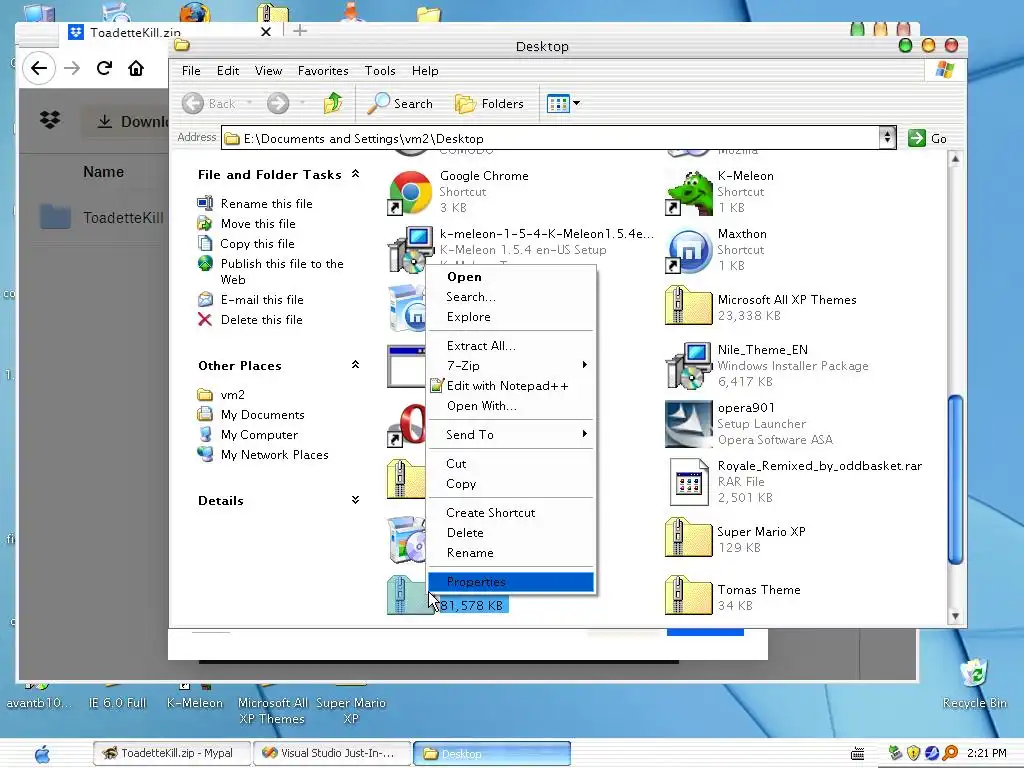The height and width of the screenshot is (768, 1024).
Task: Open the address bar dropdown
Action: pyautogui.click(x=887, y=138)
